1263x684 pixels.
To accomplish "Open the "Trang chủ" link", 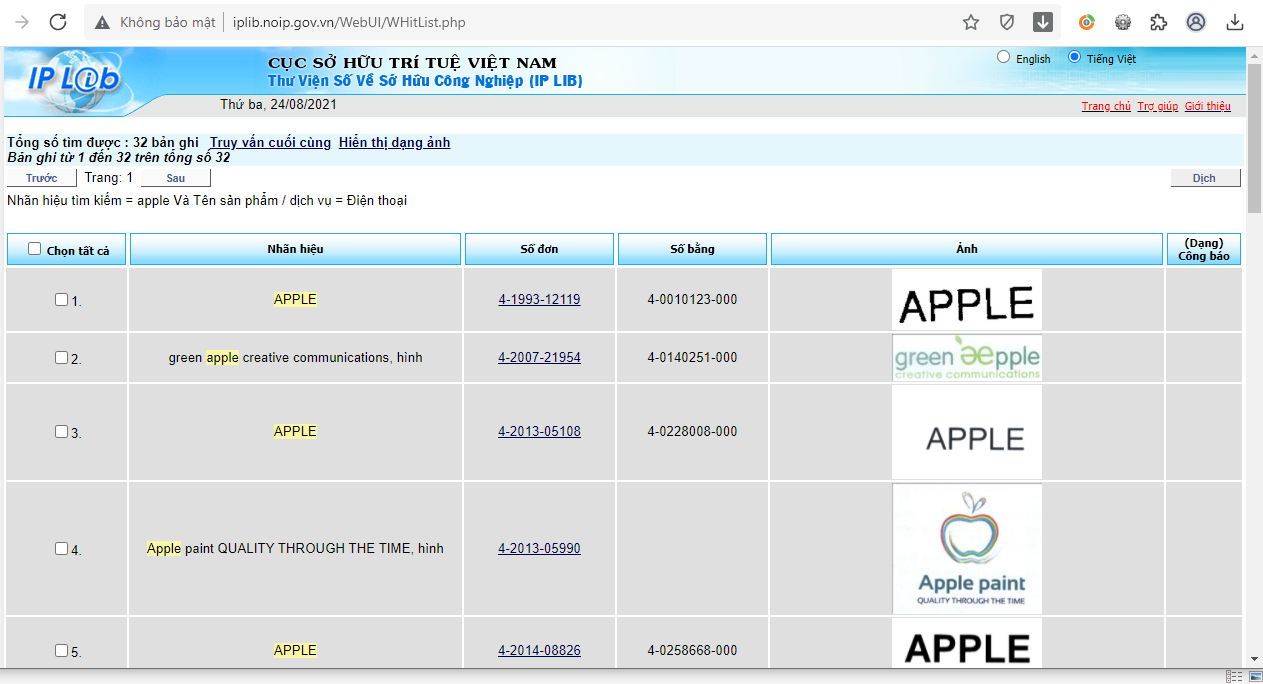I will (x=1105, y=106).
